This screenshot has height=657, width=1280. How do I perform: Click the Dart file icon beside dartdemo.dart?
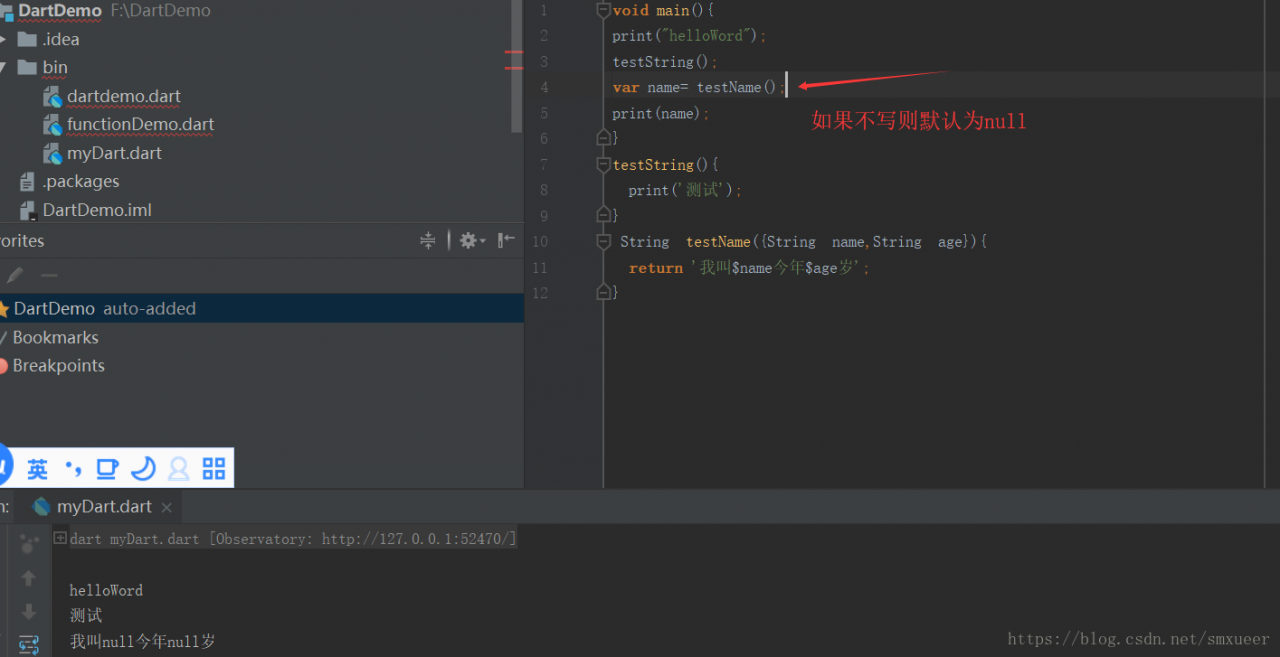53,97
